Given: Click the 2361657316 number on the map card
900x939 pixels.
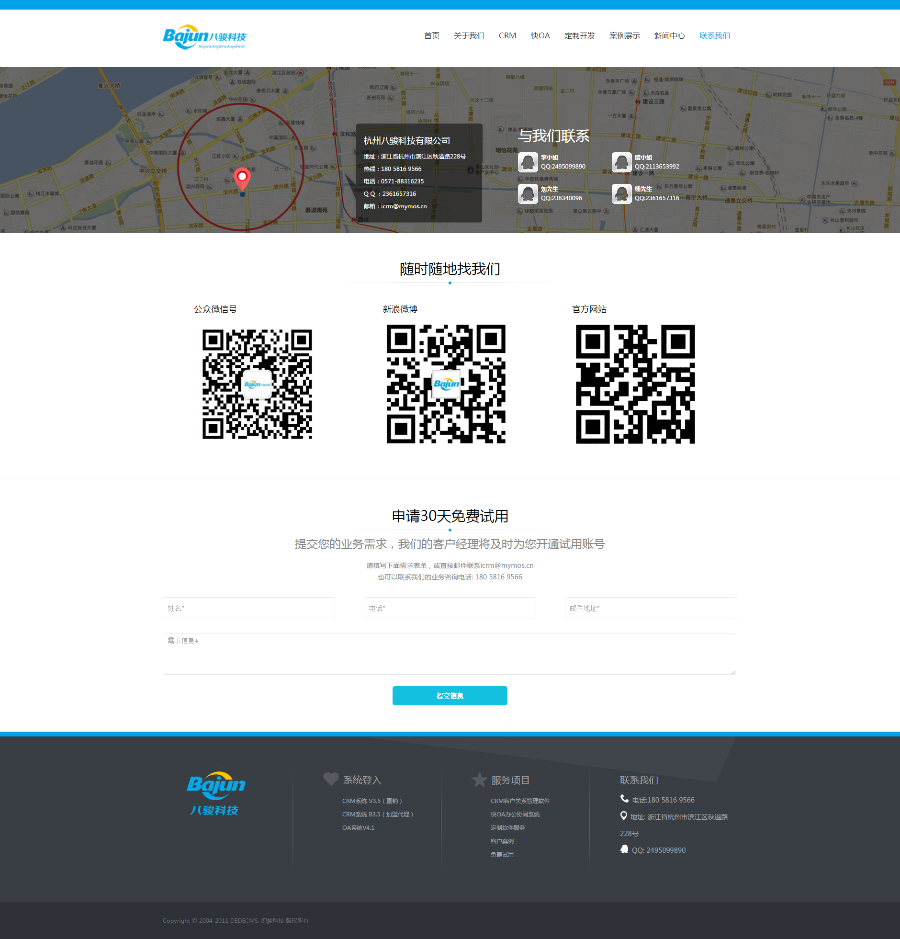Looking at the screenshot, I should click(x=399, y=194).
